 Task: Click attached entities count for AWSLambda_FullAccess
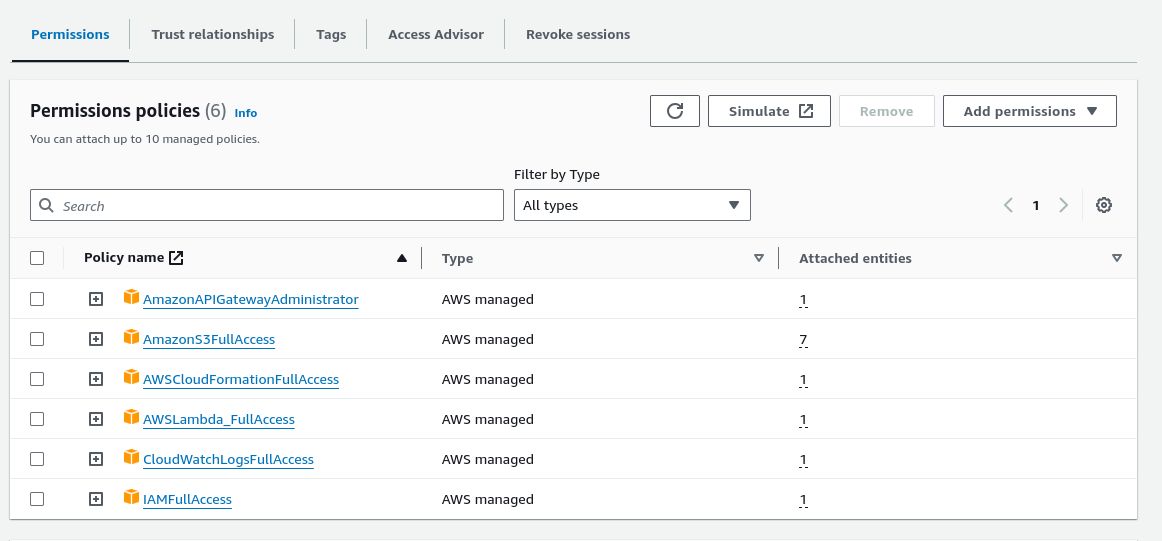803,421
